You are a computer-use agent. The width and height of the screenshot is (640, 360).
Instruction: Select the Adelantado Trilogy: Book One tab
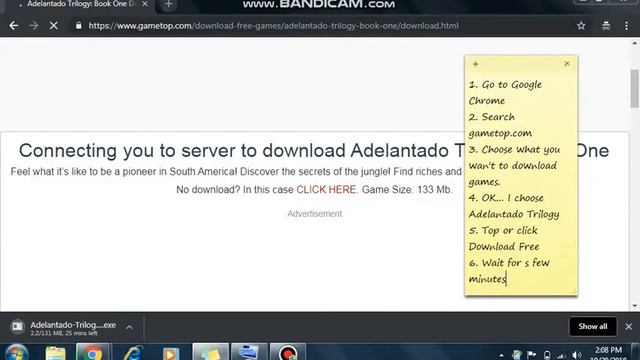[80, 4]
